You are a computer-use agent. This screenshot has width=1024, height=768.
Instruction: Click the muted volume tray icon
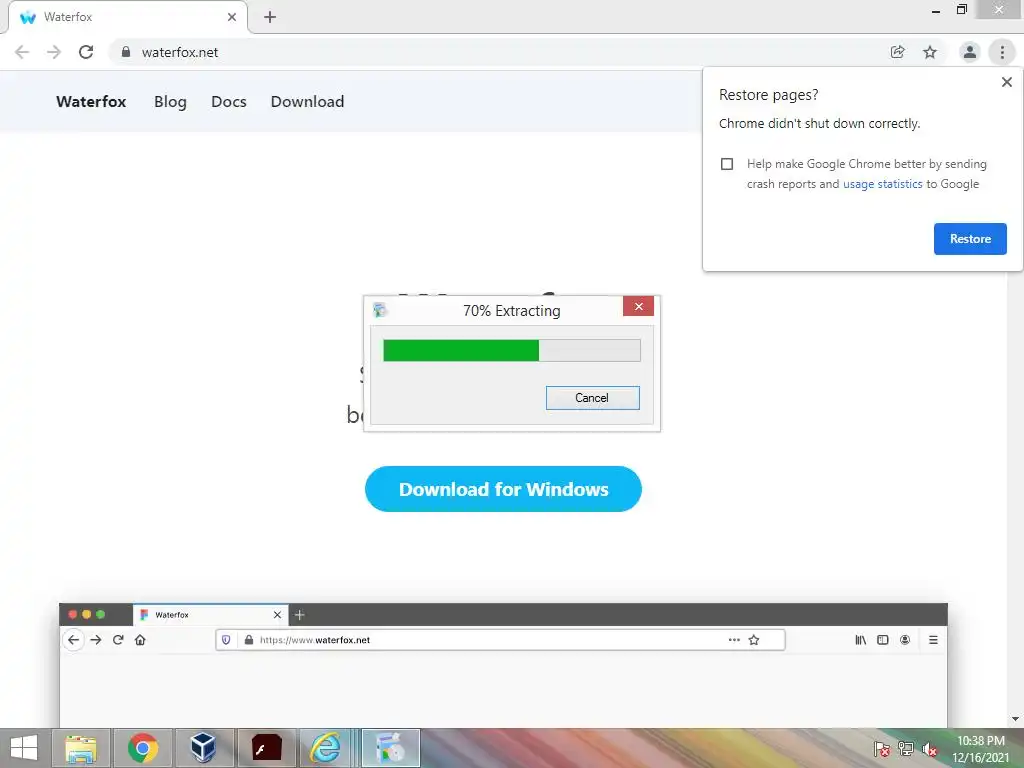[929, 749]
